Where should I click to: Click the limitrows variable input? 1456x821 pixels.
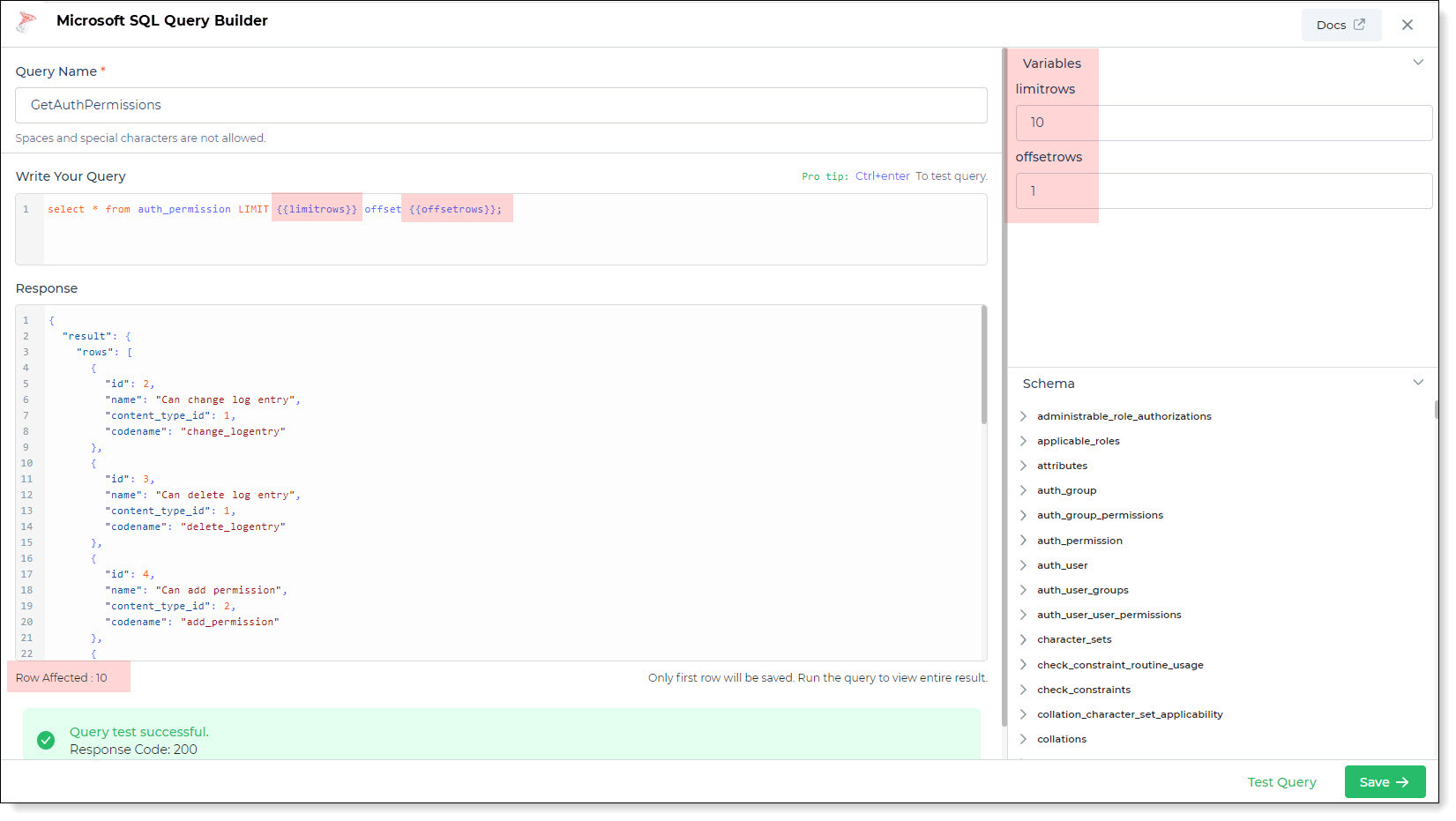[x=1224, y=123]
